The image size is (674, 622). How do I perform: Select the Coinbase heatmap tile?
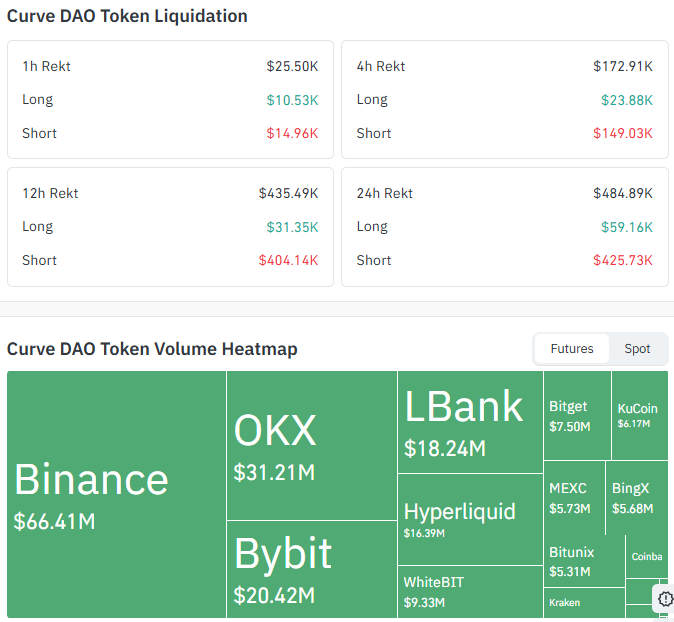coord(646,557)
